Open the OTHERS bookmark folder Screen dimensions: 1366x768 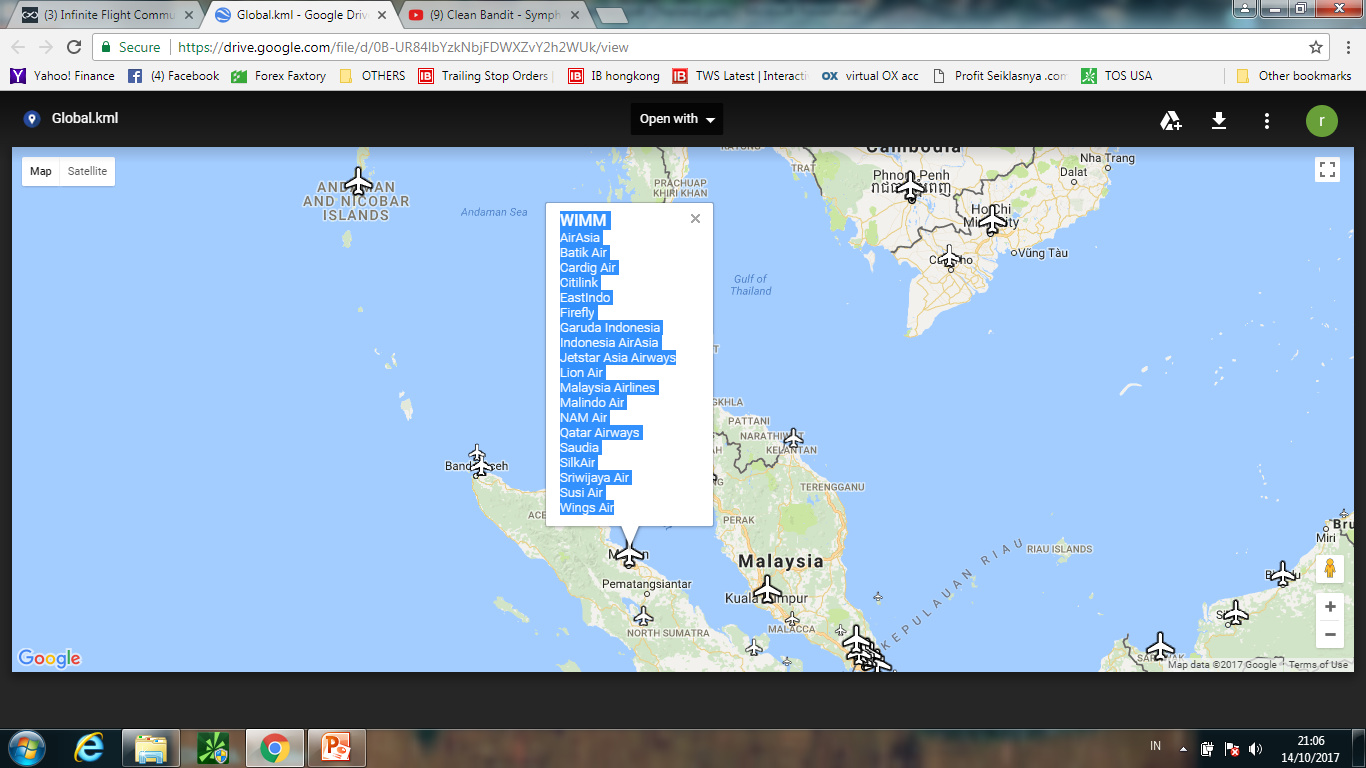click(372, 76)
